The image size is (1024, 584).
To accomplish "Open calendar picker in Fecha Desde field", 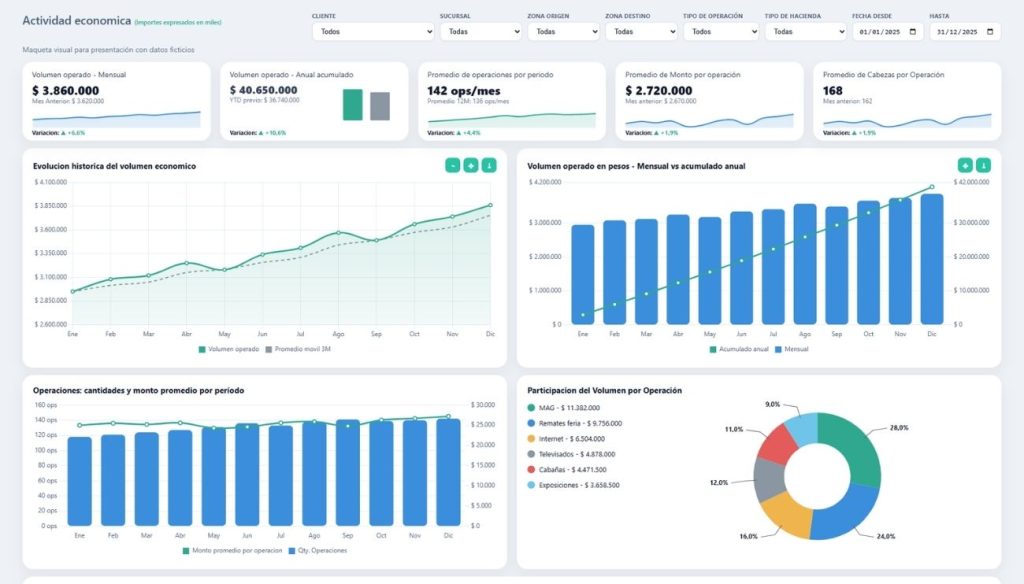I will click(x=912, y=32).
